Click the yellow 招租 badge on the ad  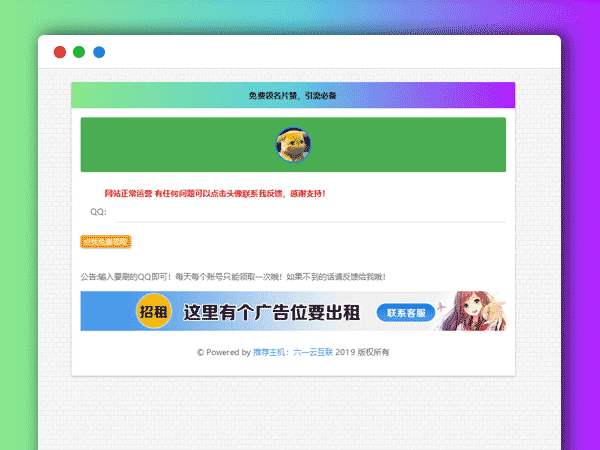(154, 312)
